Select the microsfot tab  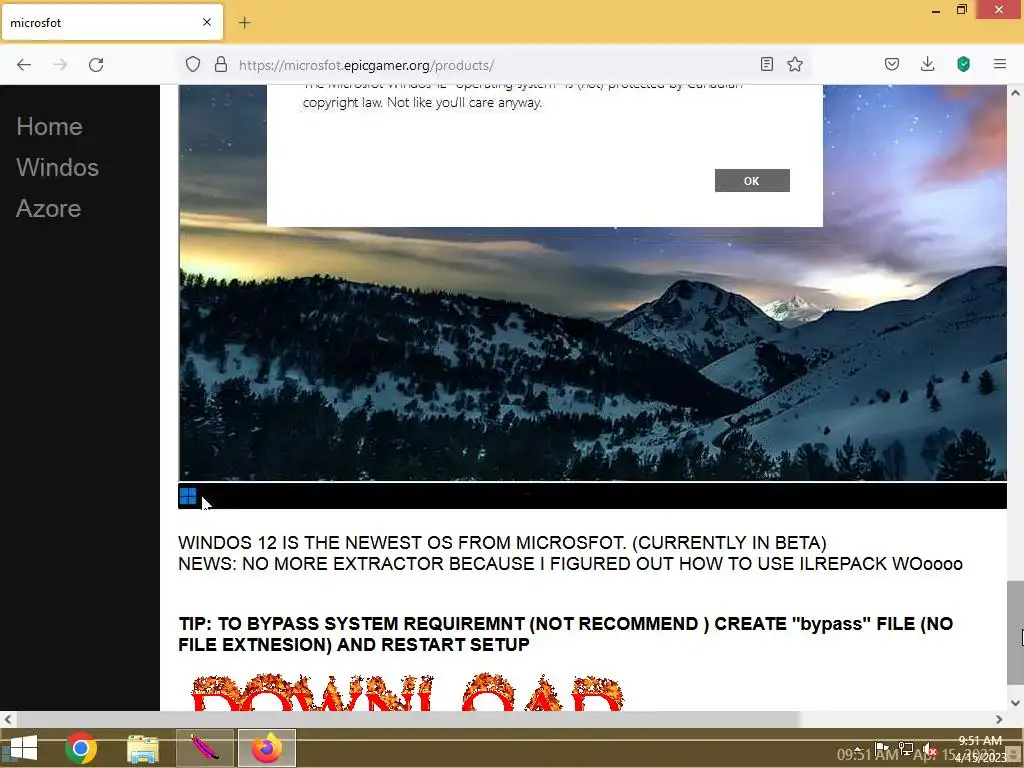pos(112,22)
